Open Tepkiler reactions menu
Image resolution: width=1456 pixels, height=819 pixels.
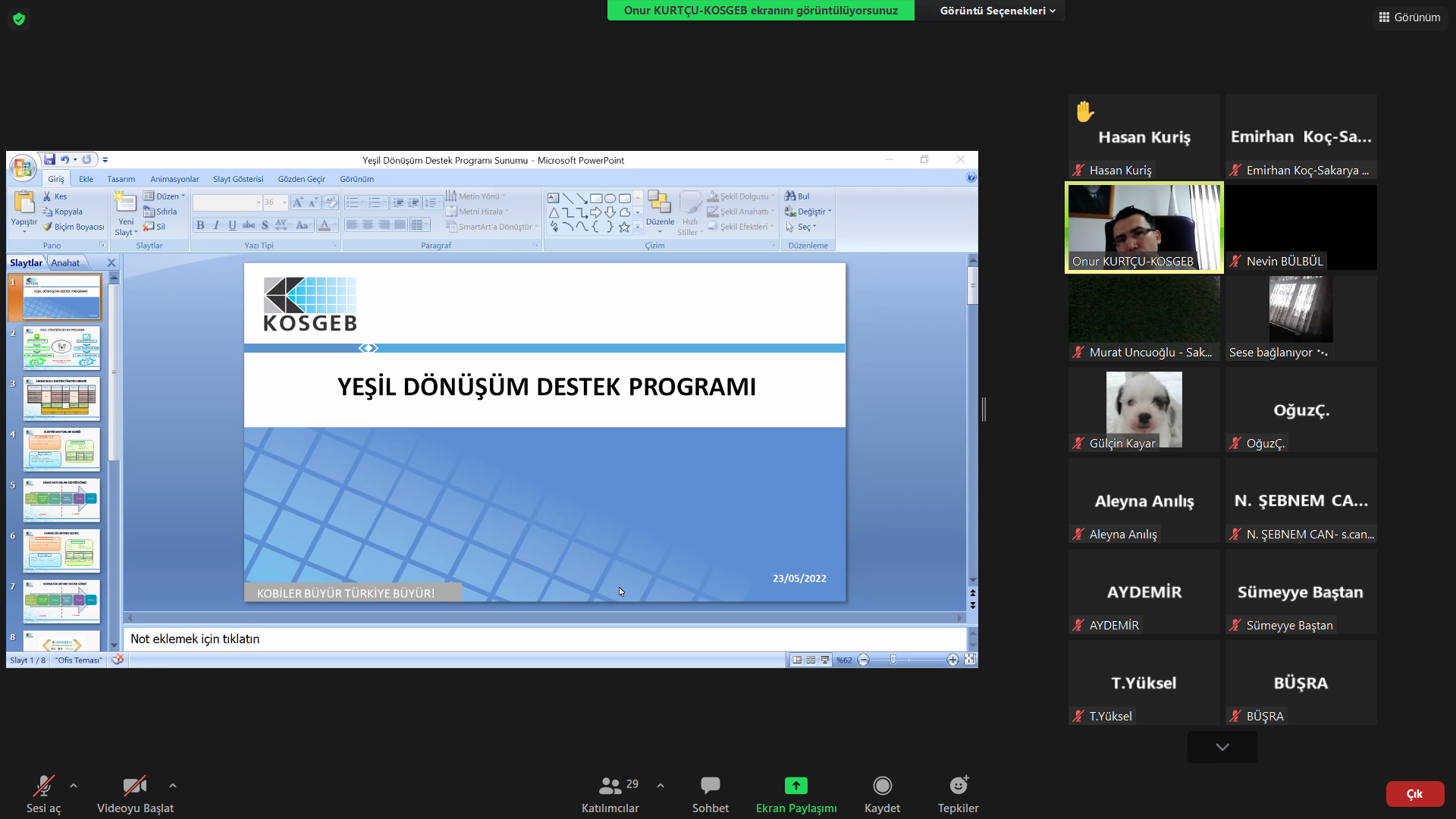(958, 786)
